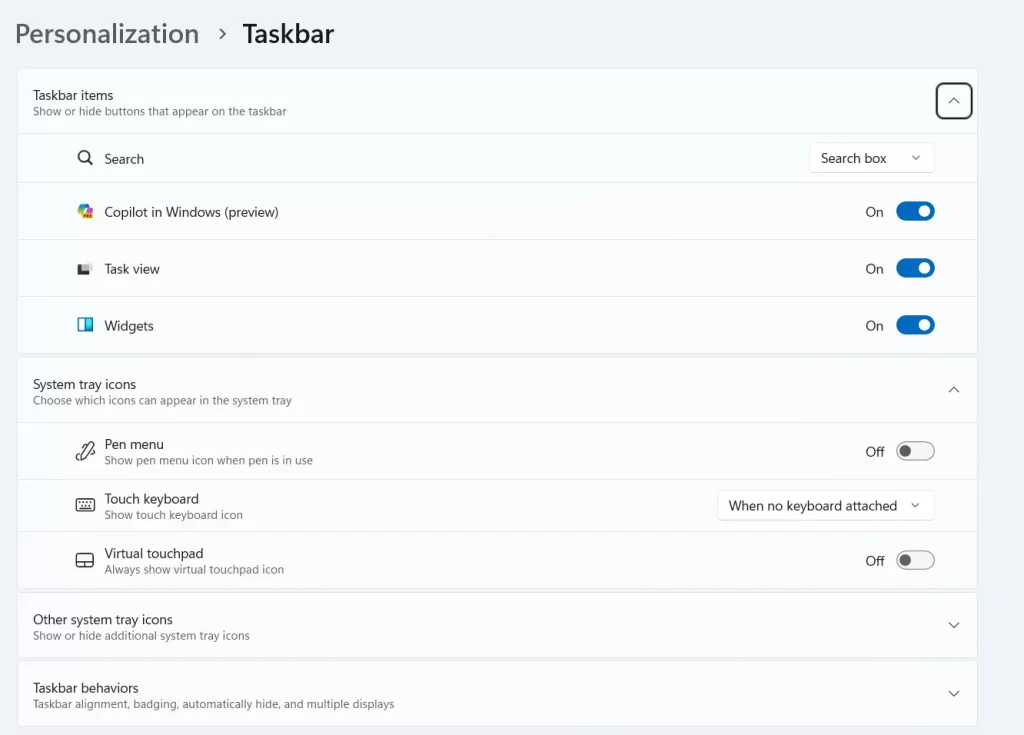This screenshot has width=1024, height=735.
Task: Click the Widgets label
Action: (x=129, y=326)
